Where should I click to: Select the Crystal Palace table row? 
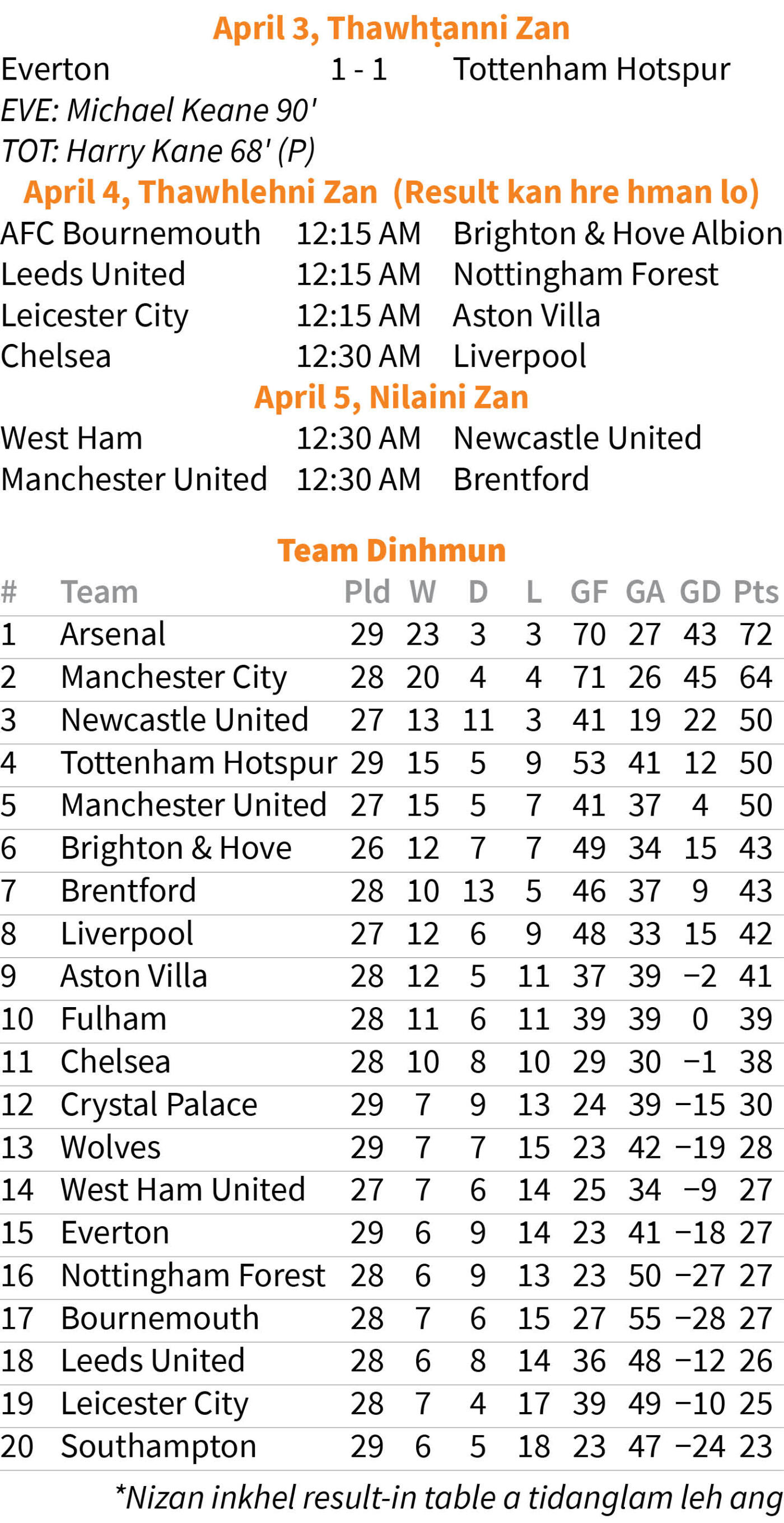click(391, 1105)
